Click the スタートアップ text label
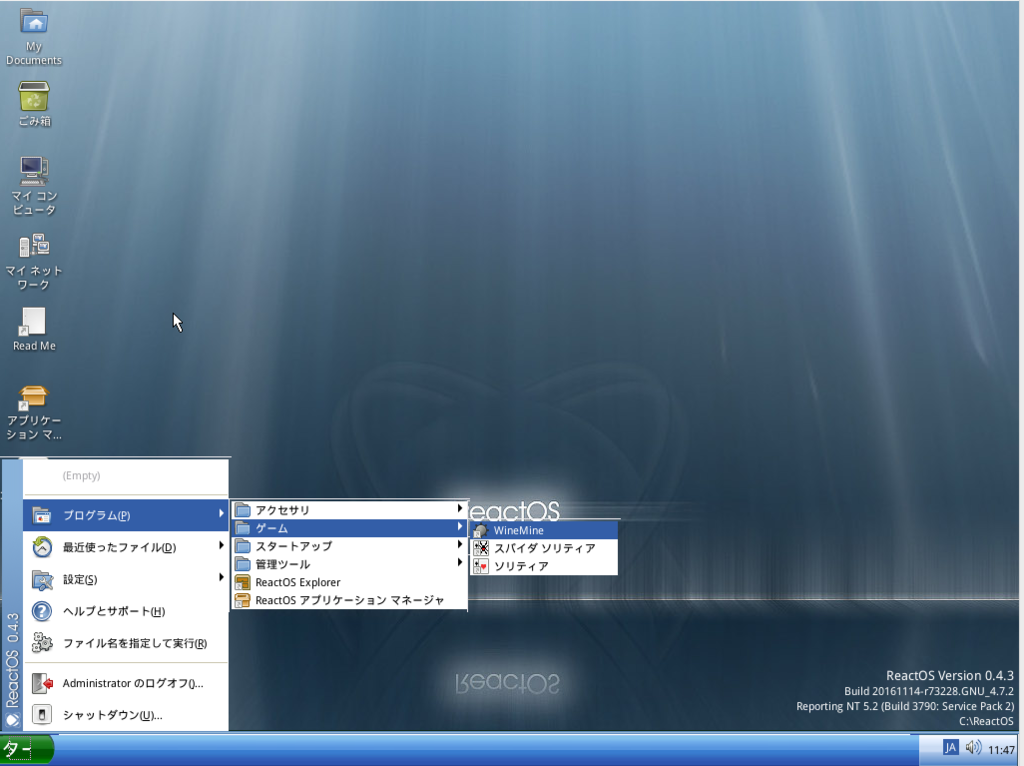Viewport: 1024px width, 766px height. [293, 546]
